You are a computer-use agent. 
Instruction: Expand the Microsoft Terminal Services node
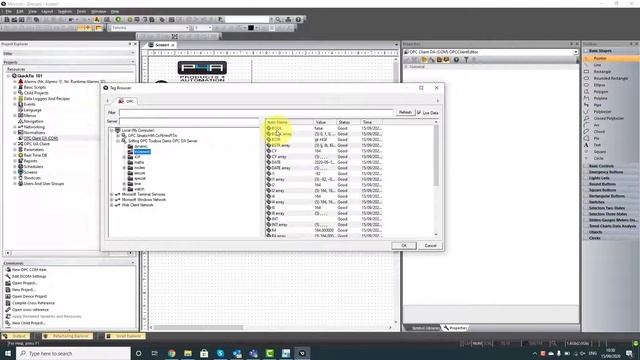(112, 194)
